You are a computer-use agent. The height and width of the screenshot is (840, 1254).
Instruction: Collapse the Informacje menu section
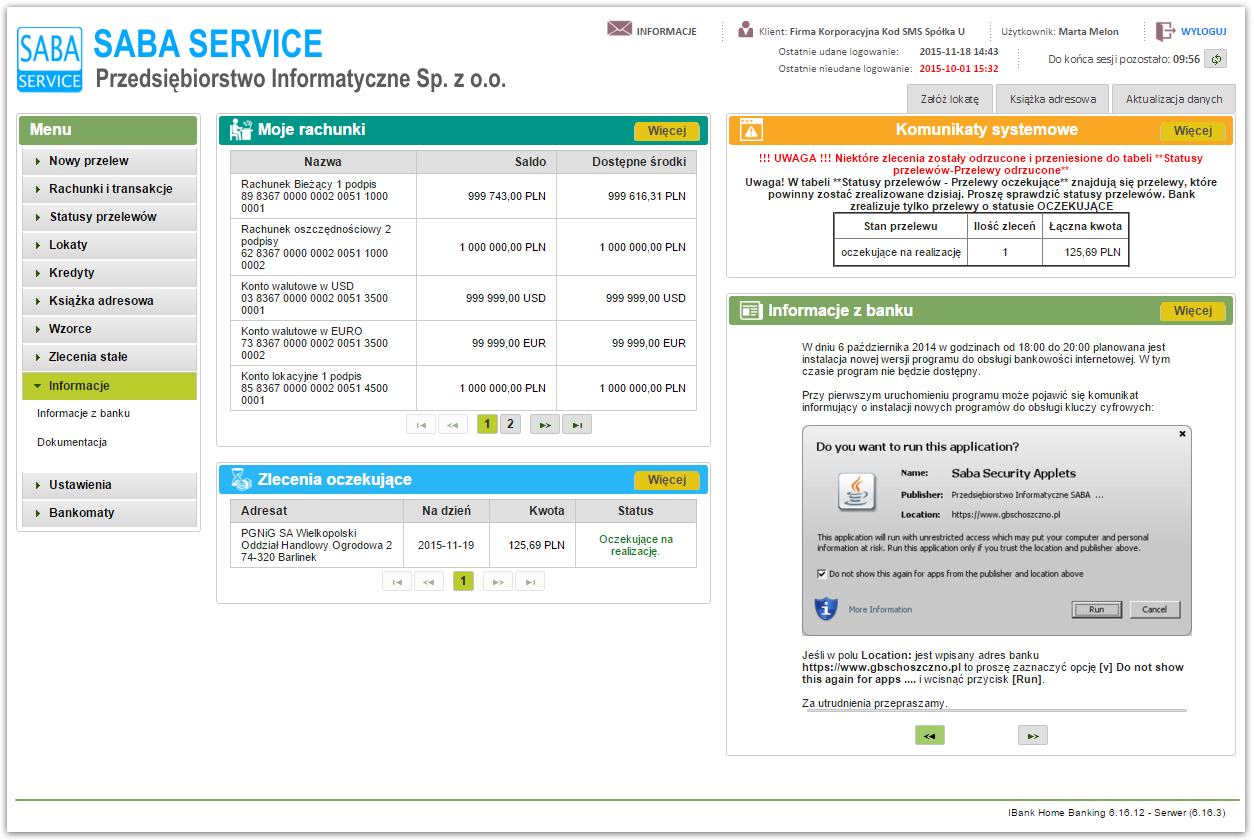109,386
